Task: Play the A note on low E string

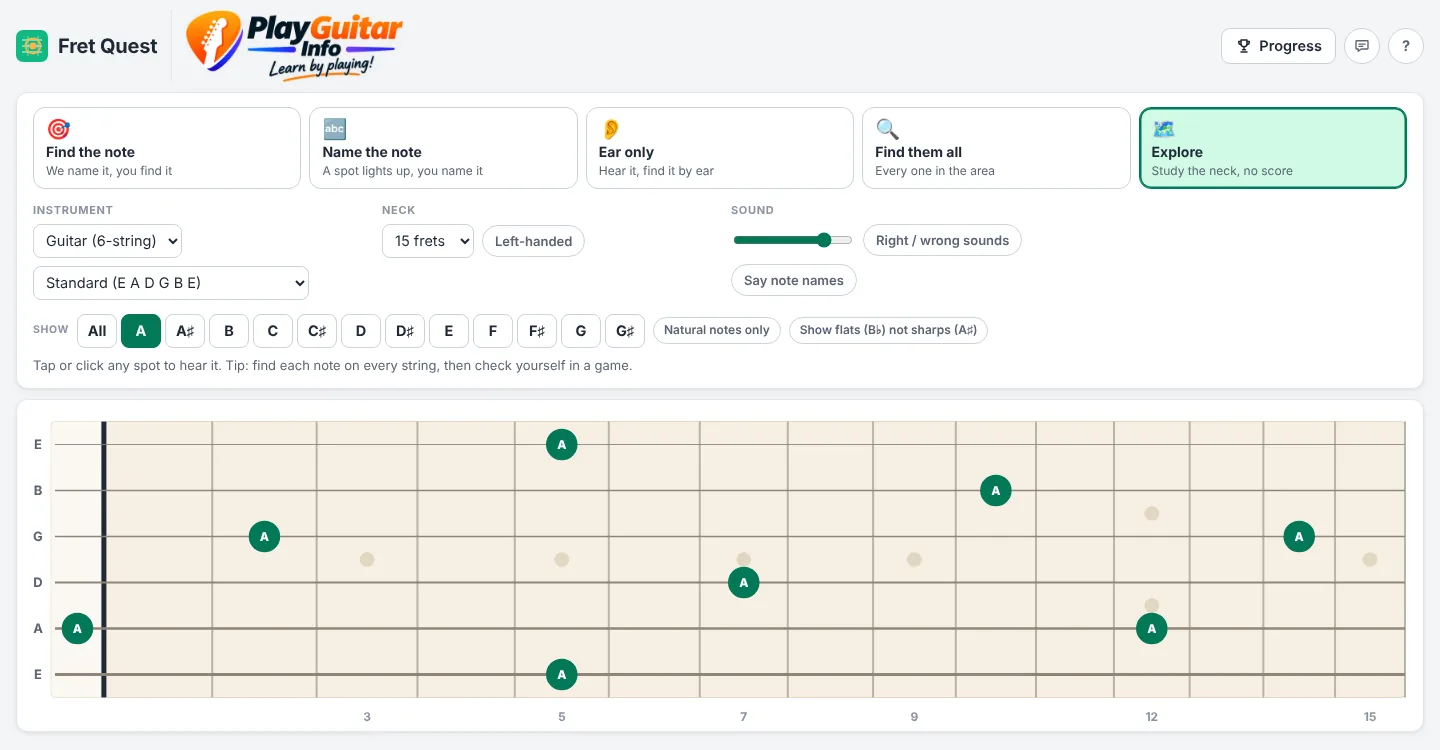Action: 562,674
